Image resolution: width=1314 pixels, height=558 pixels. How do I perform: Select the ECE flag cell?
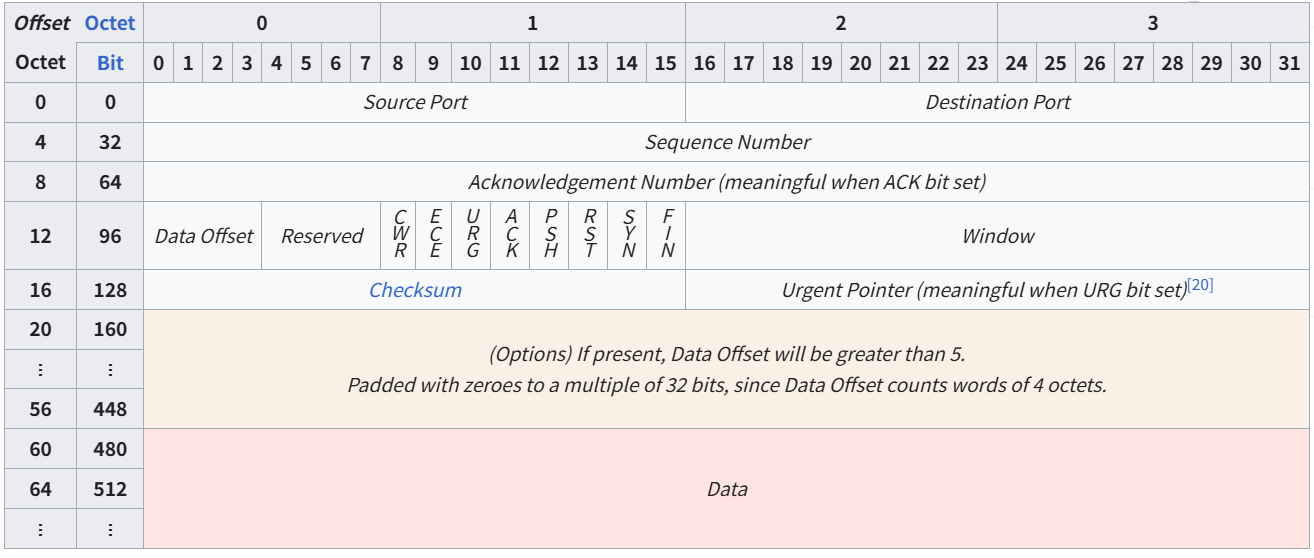click(x=435, y=235)
